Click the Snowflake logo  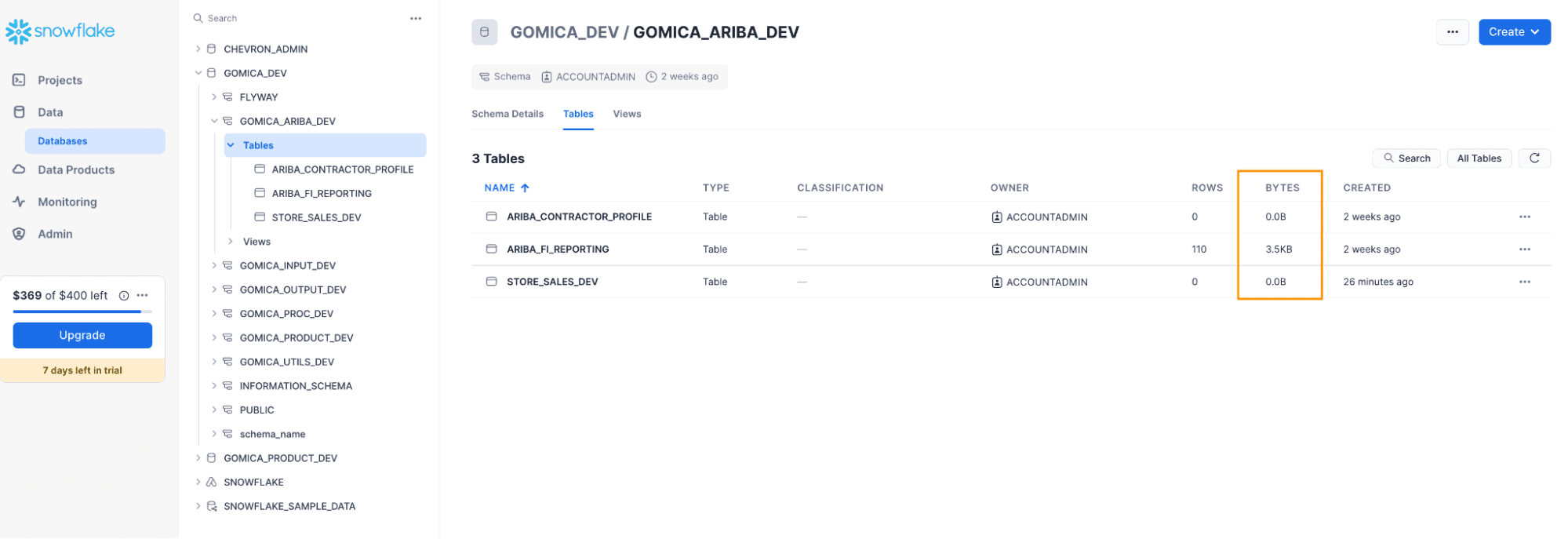tap(60, 31)
